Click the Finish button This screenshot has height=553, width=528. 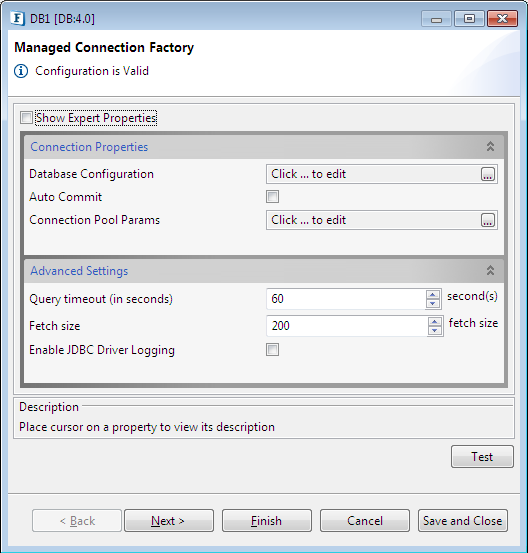coord(267,521)
